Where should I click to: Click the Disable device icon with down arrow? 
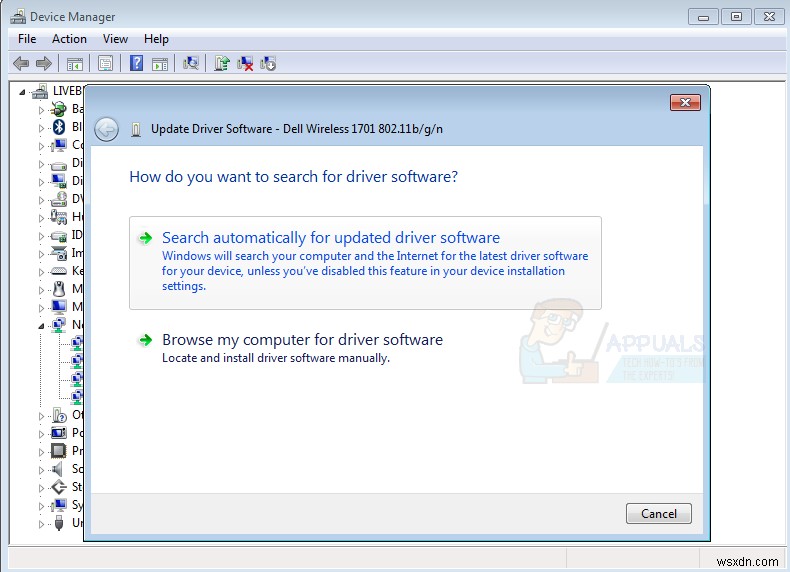tap(268, 63)
